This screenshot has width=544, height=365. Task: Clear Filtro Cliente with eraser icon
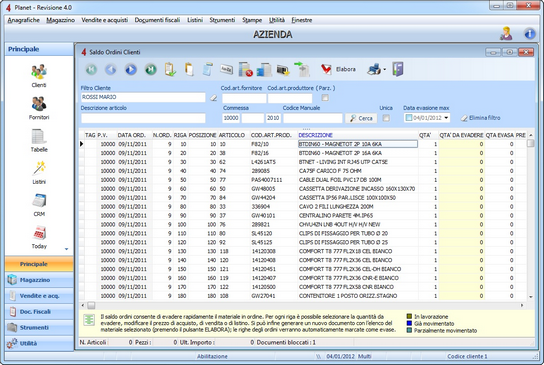[213, 98]
